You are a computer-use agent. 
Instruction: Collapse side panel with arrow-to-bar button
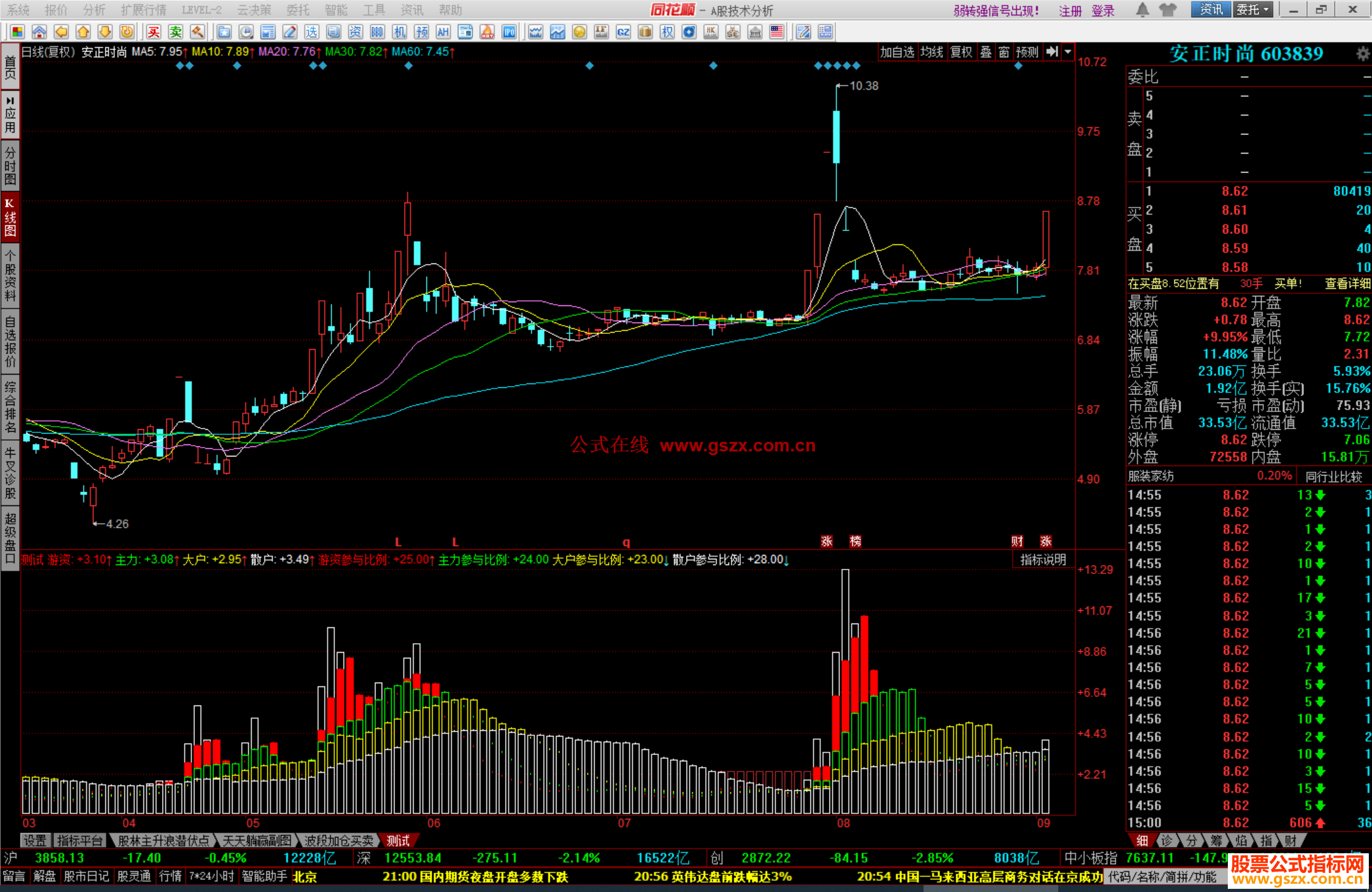click(1052, 52)
